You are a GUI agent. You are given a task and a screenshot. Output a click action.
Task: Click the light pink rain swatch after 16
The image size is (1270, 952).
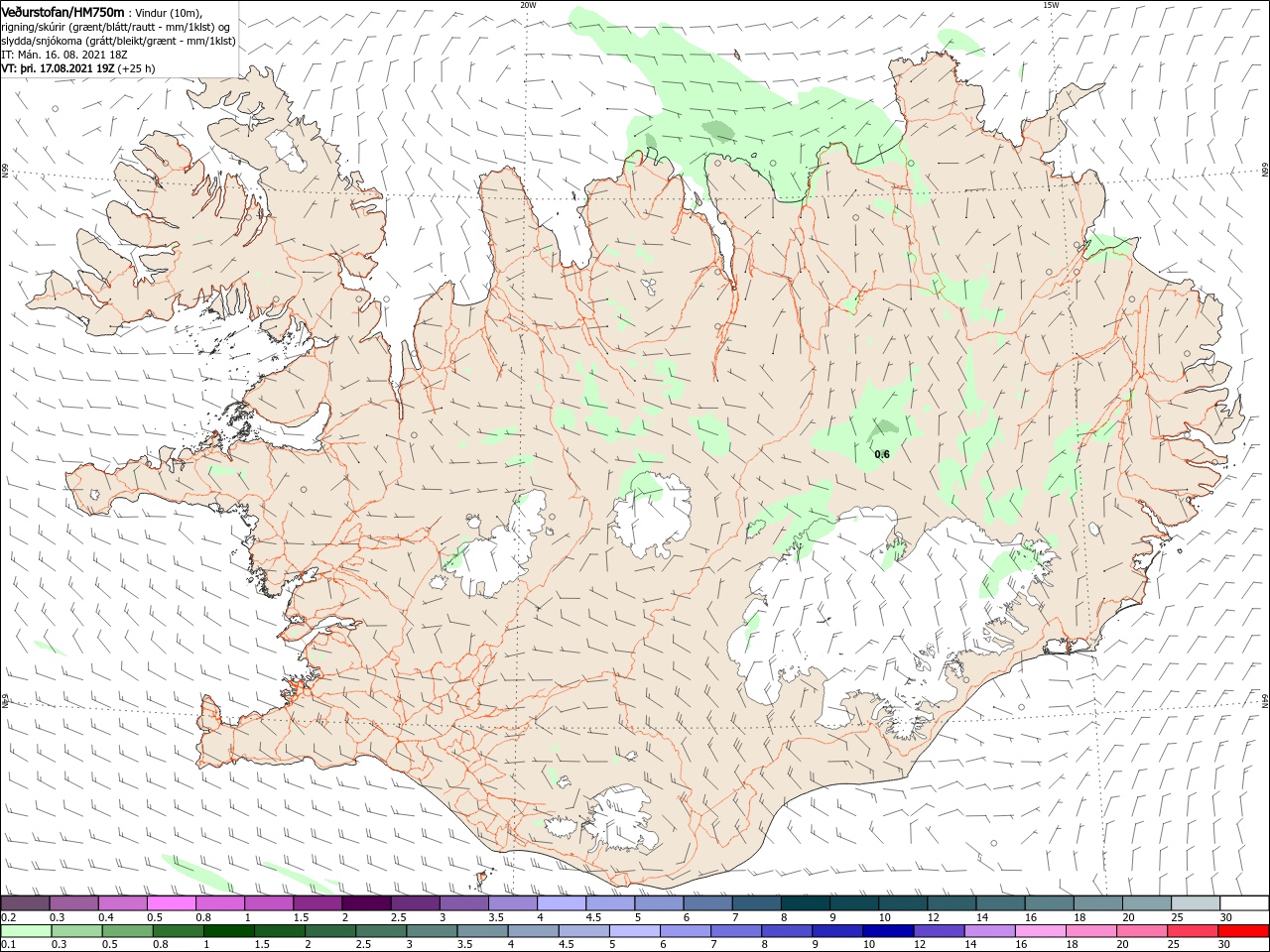1040,931
